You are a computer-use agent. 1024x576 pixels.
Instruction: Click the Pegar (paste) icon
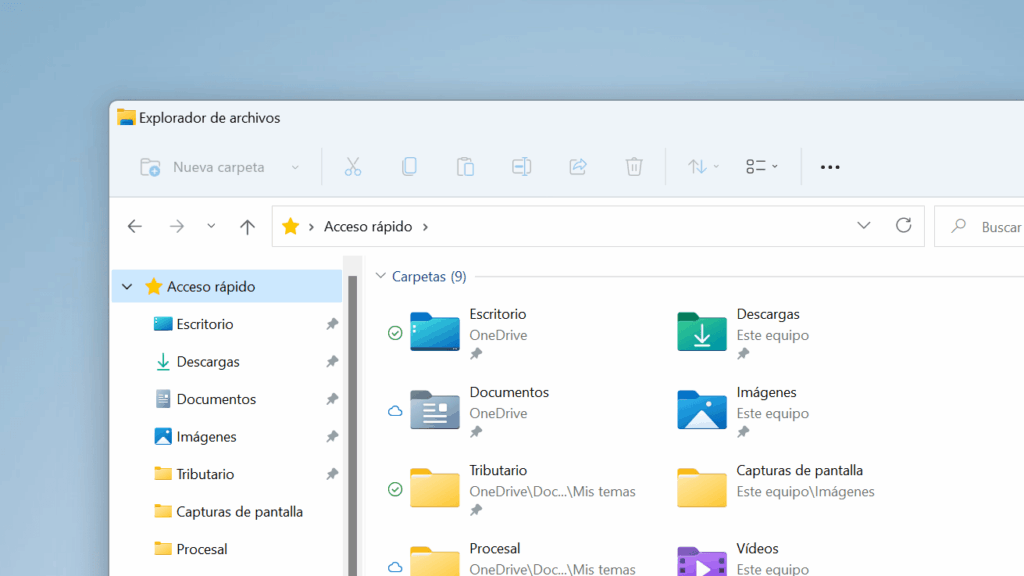(465, 166)
